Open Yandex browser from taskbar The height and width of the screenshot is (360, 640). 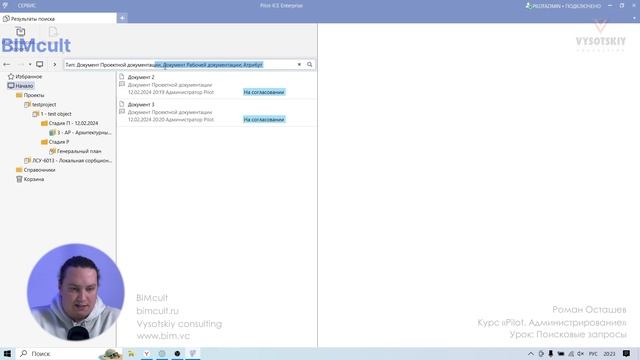coord(147,353)
